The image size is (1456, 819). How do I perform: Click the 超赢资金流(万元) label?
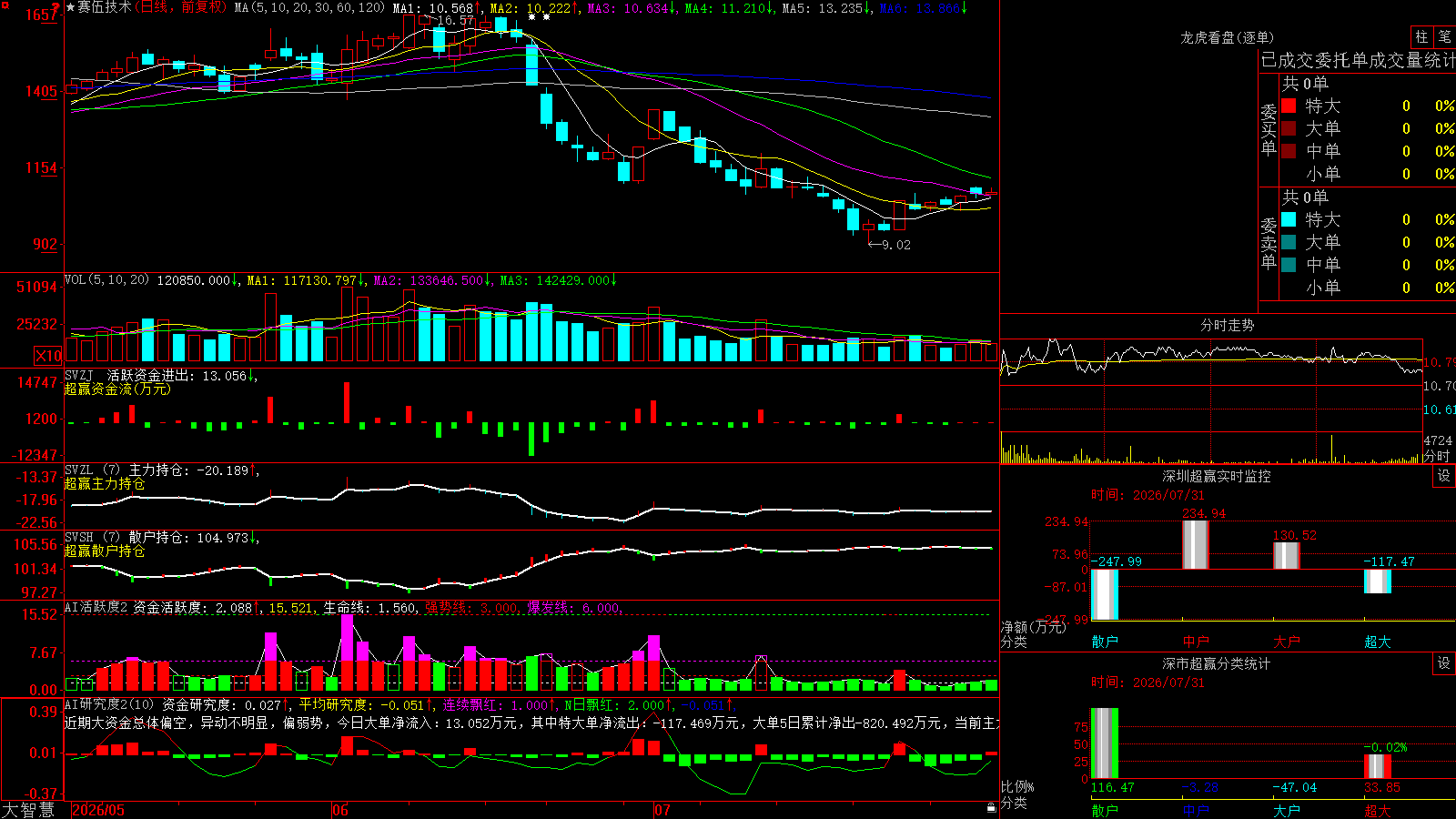[117, 389]
